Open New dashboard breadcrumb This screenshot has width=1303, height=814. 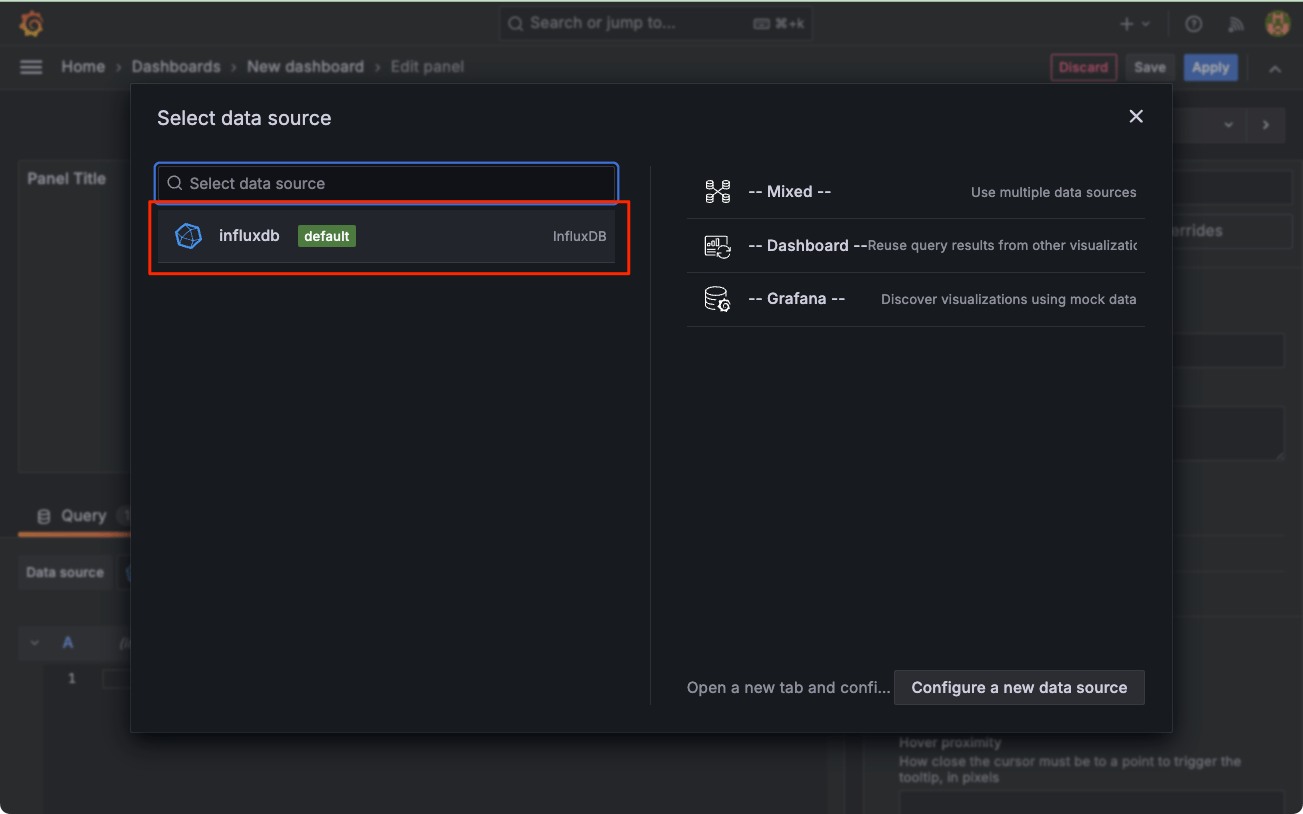pos(305,67)
